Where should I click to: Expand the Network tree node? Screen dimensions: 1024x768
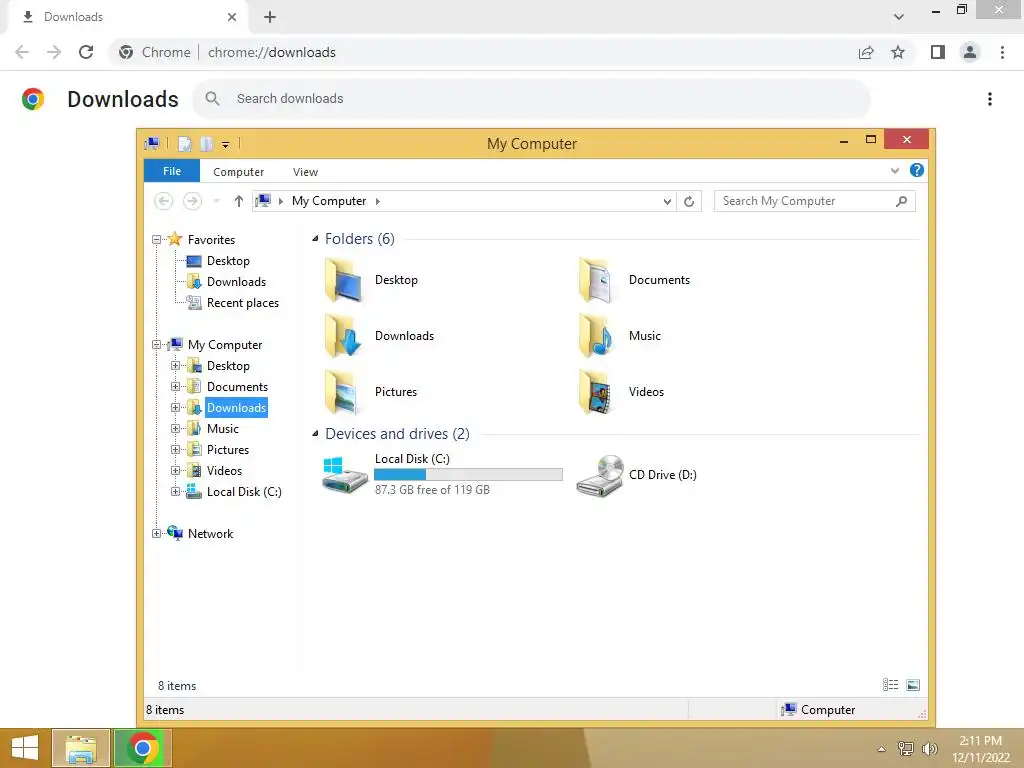point(157,534)
